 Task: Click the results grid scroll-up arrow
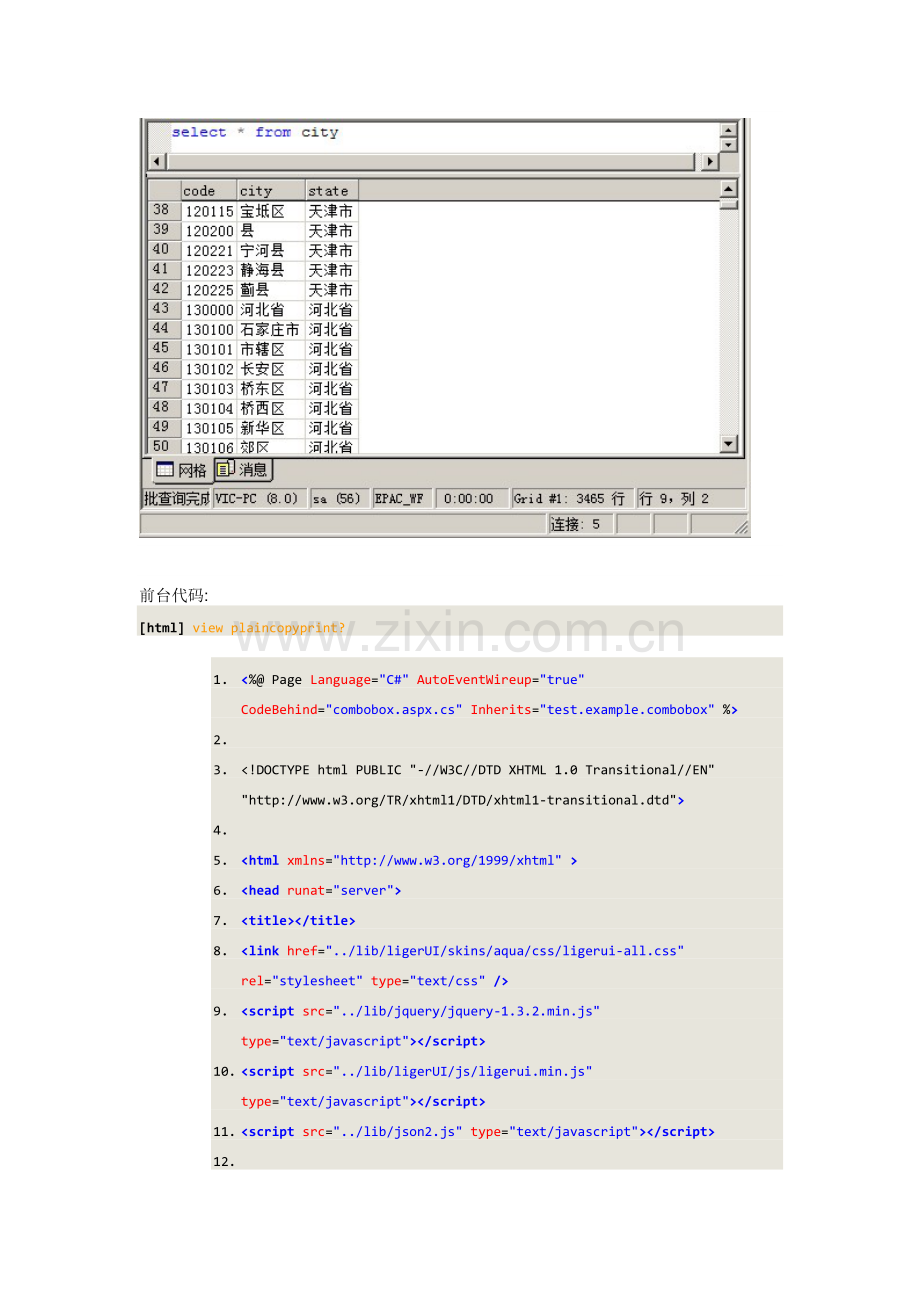coord(729,189)
